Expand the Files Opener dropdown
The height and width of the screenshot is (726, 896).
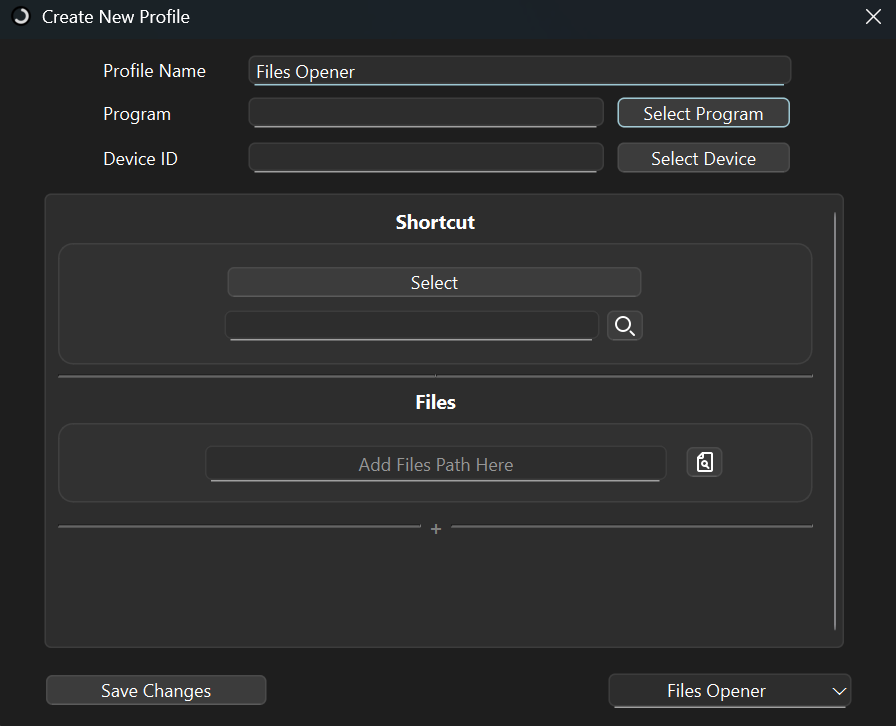pyautogui.click(x=729, y=691)
